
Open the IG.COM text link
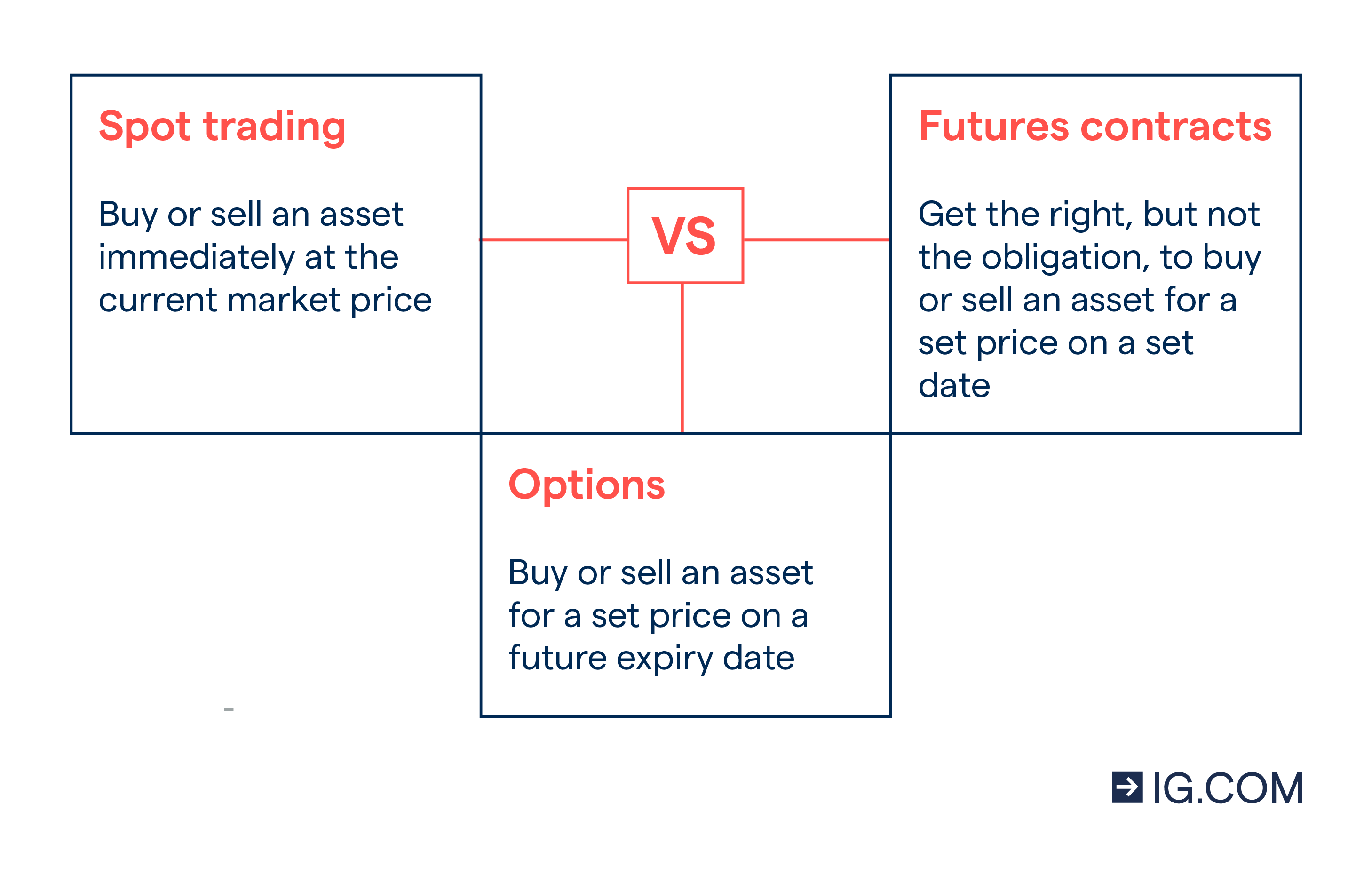1227,788
